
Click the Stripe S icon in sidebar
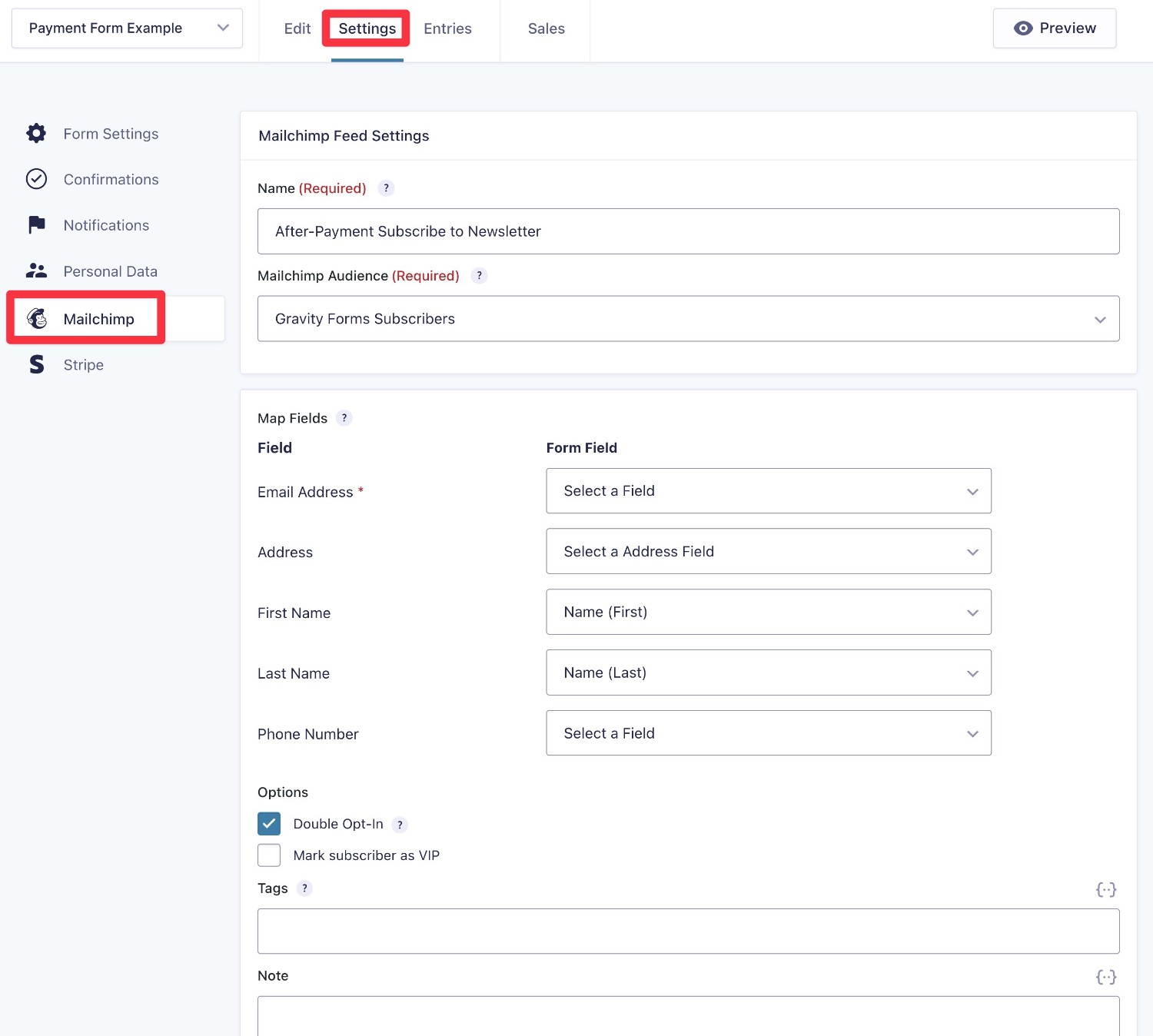pyautogui.click(x=36, y=364)
